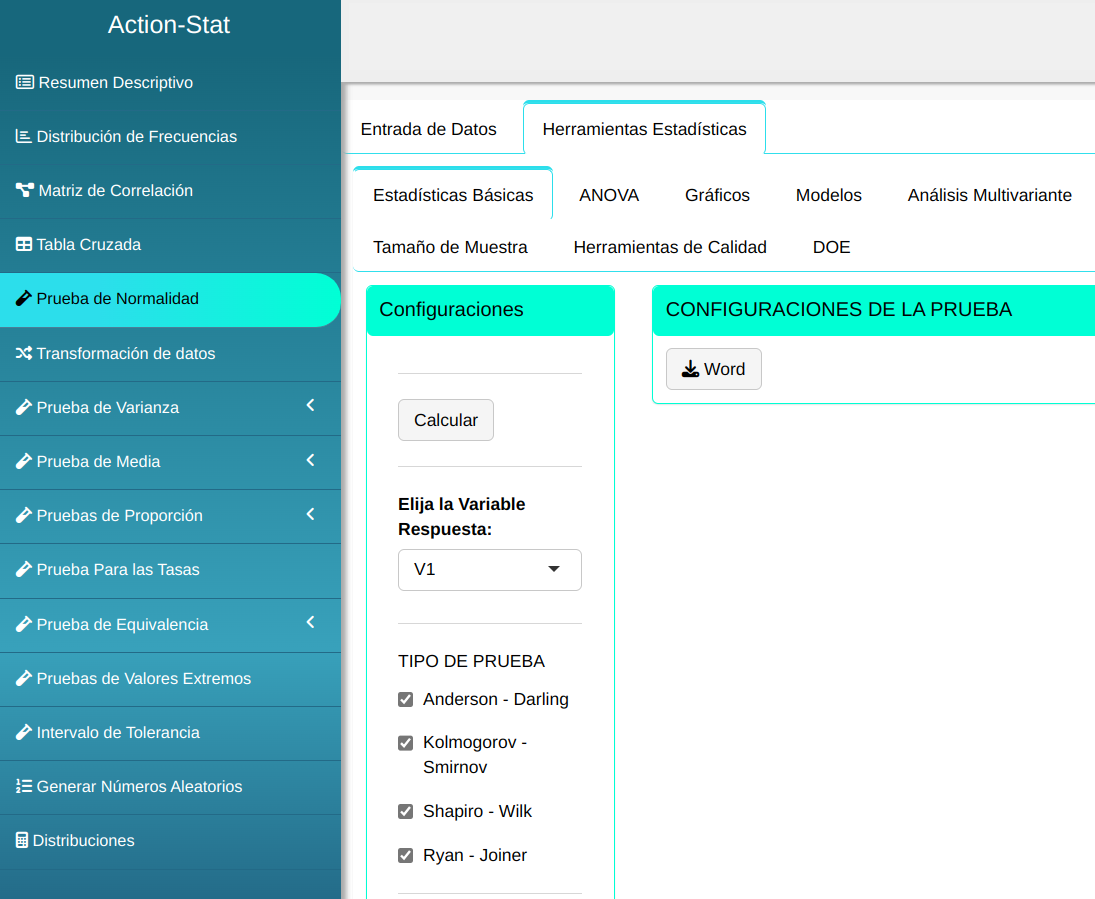Disable the Ryan - Joiner checkbox

(405, 855)
